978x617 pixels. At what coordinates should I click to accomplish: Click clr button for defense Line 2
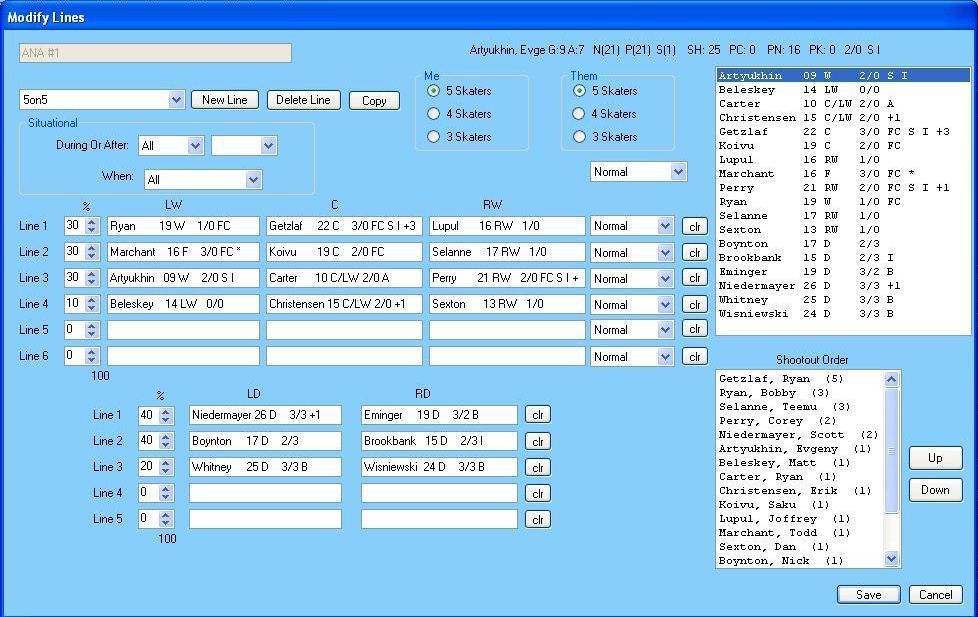pyautogui.click(x=538, y=441)
